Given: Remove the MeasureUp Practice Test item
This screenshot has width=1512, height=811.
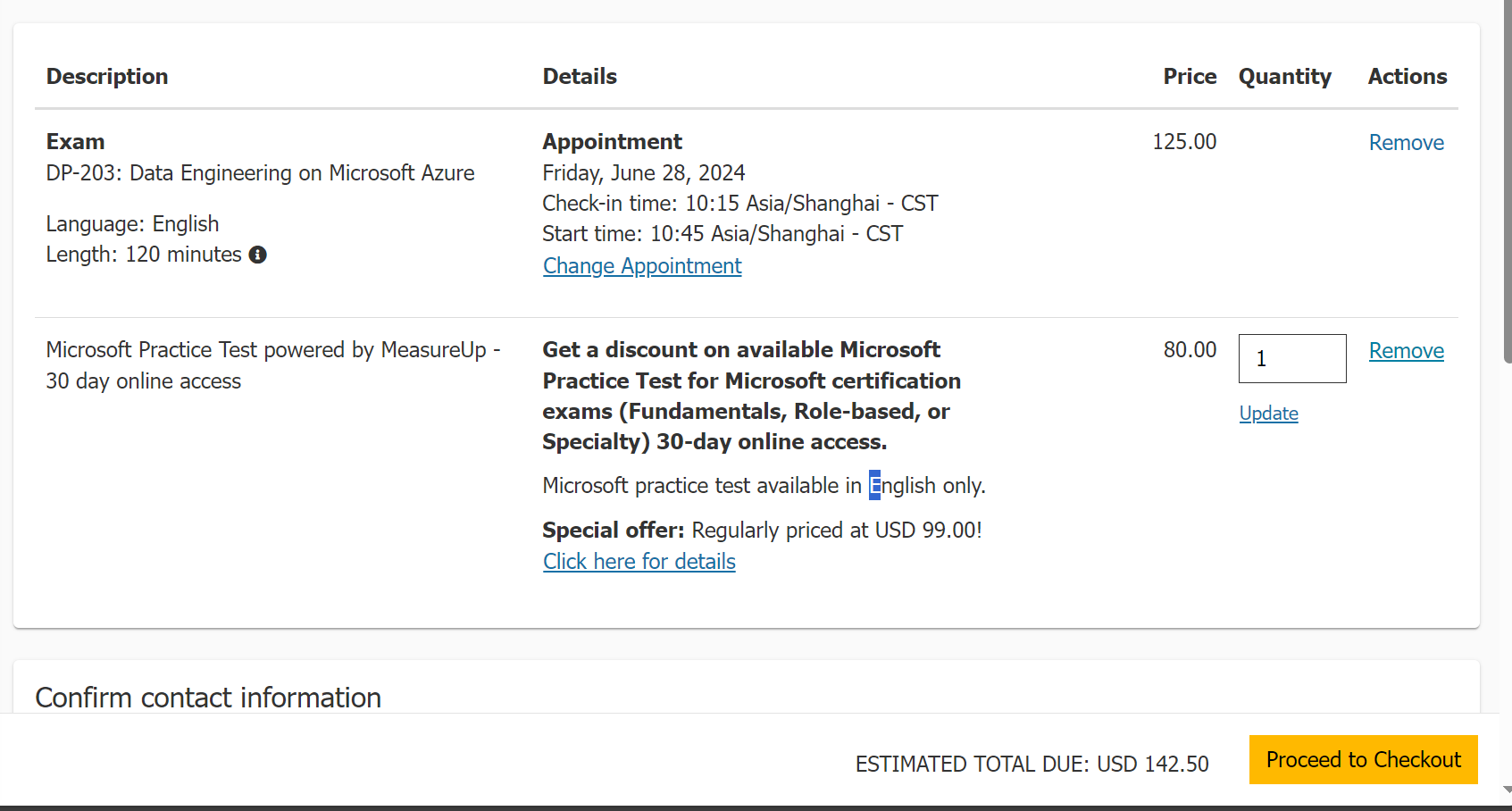Looking at the screenshot, I should point(1406,351).
